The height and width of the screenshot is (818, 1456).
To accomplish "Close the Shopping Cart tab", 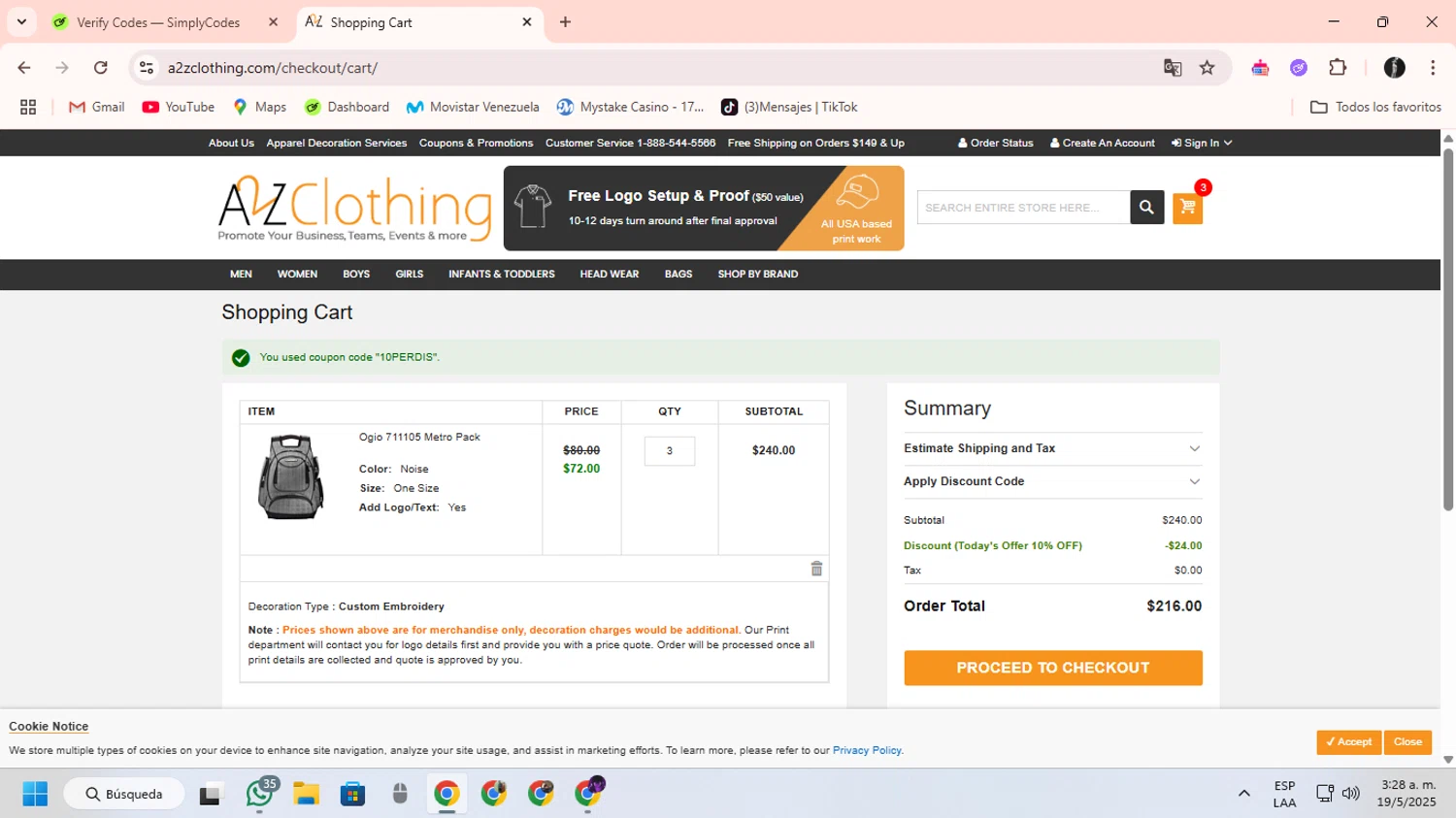I will pos(527,21).
